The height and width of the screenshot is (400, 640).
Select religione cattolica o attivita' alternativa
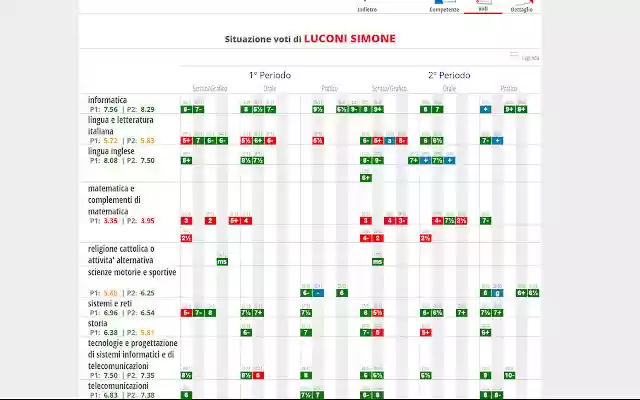click(x=121, y=254)
